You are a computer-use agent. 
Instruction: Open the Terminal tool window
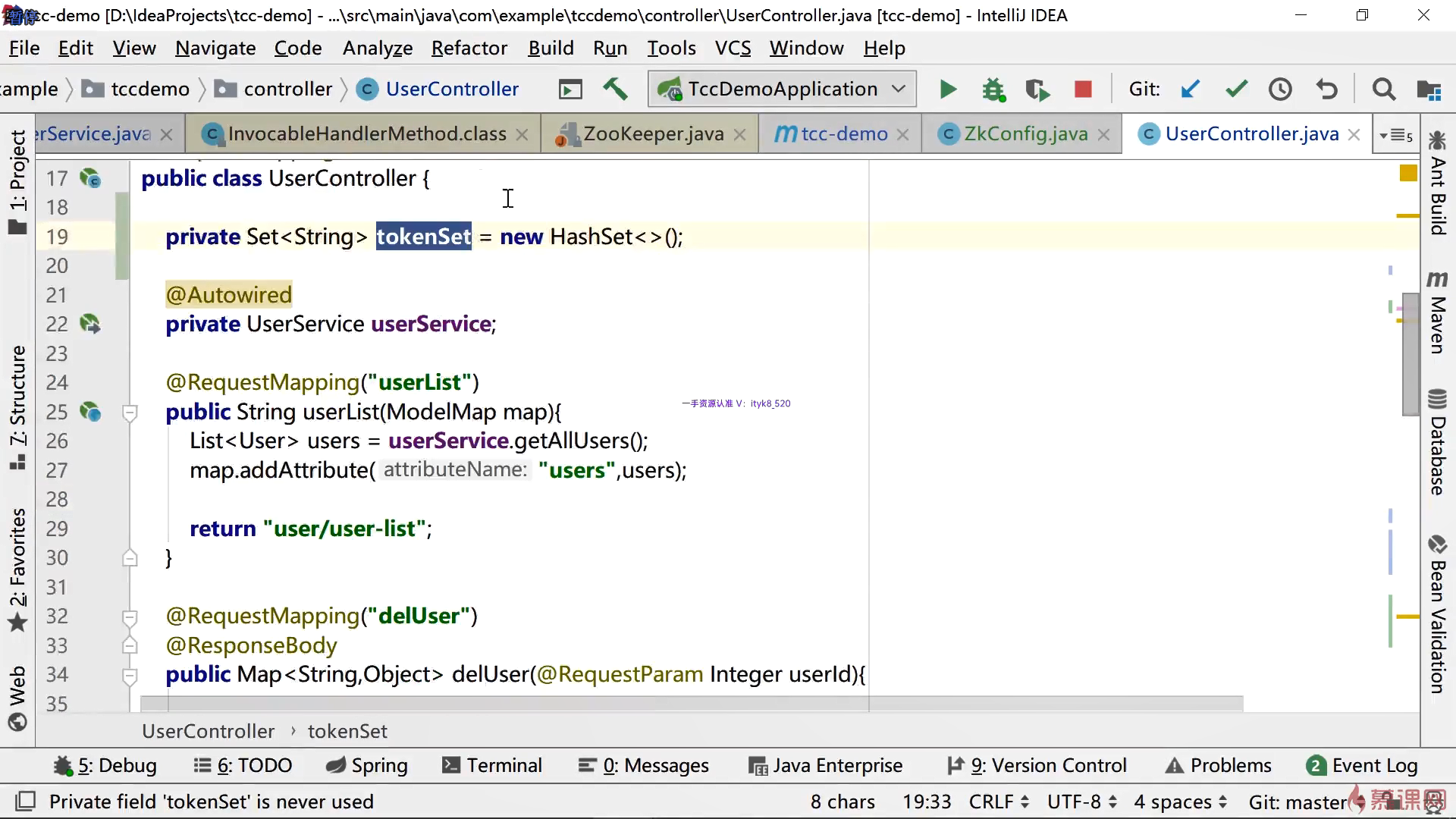click(492, 765)
